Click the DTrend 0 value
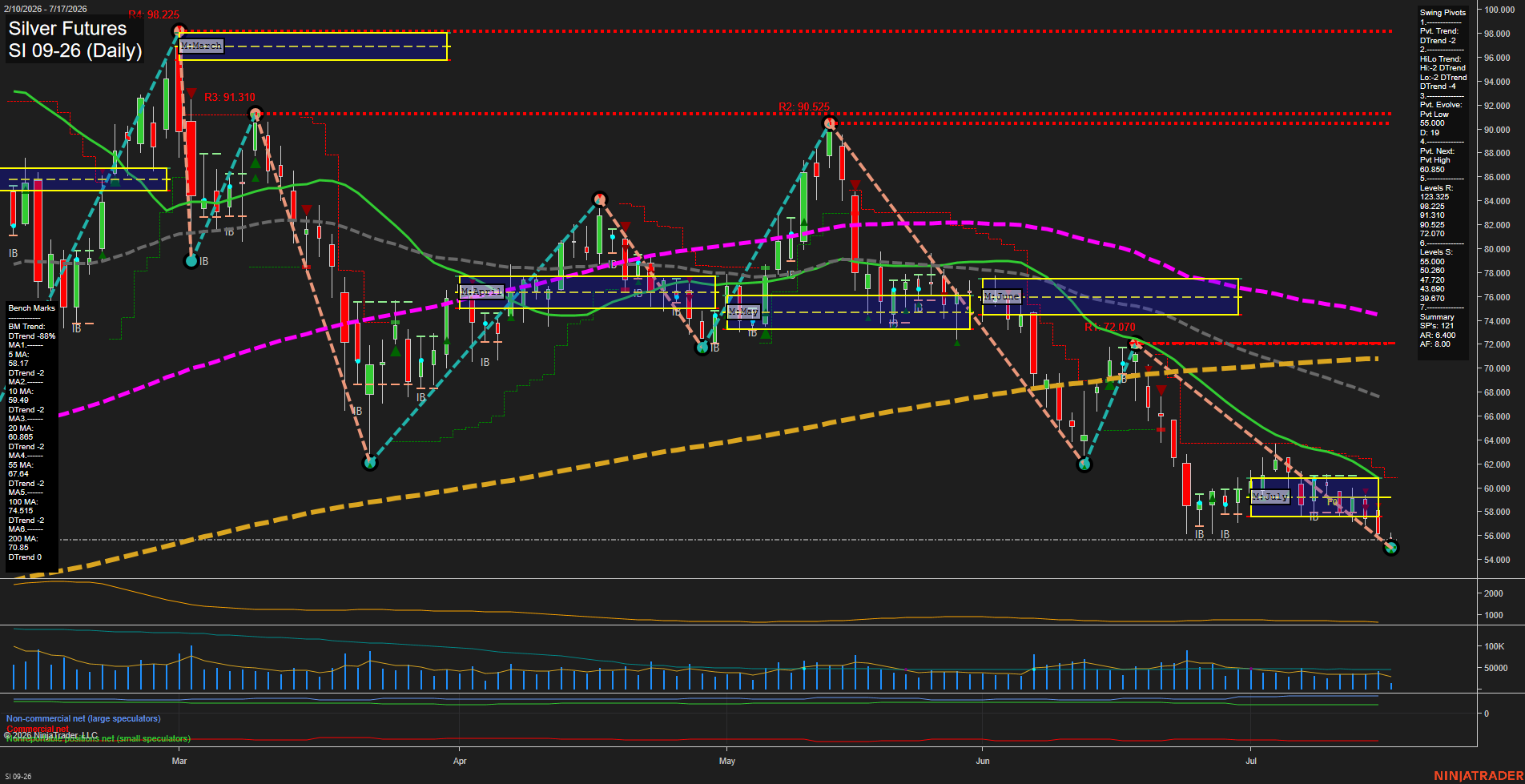 point(25,557)
